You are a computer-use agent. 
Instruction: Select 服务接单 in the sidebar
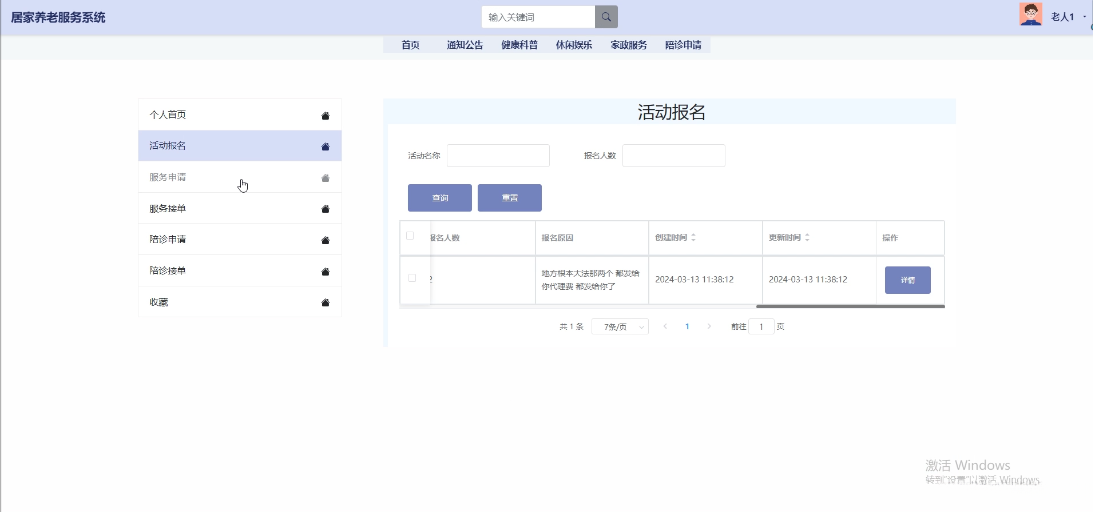240,208
